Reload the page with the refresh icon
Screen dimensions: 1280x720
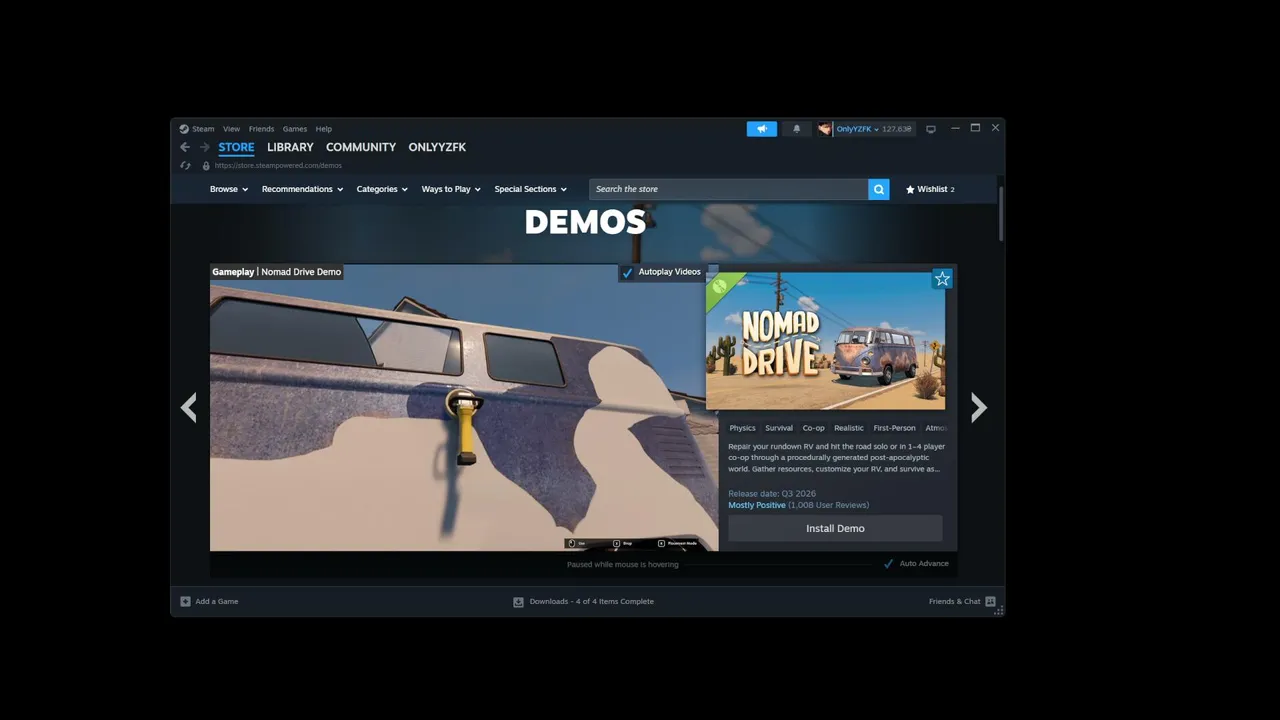coord(185,166)
